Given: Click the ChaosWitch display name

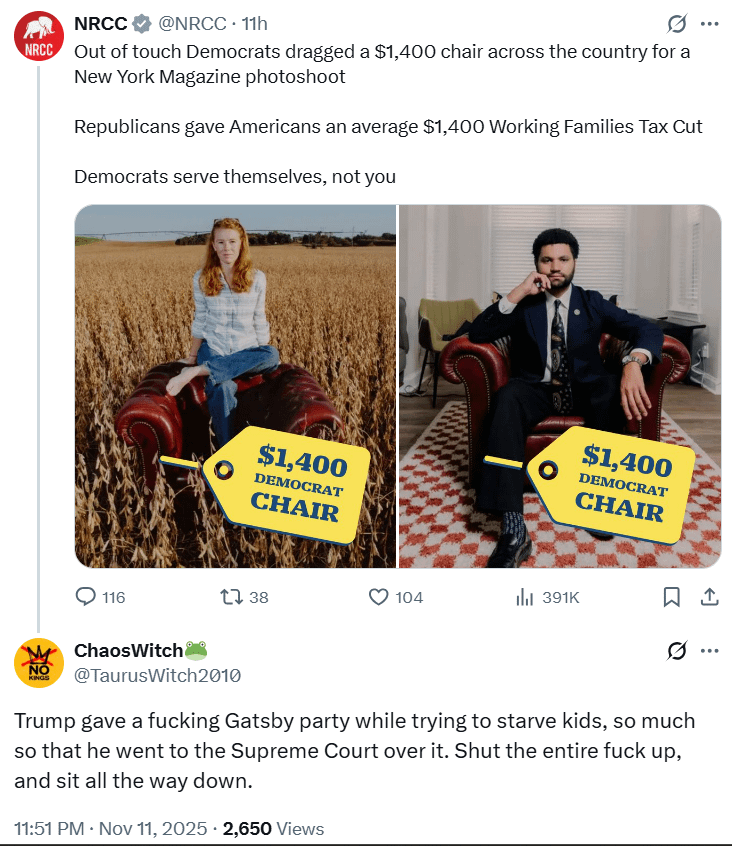Looking at the screenshot, I should (128, 651).
